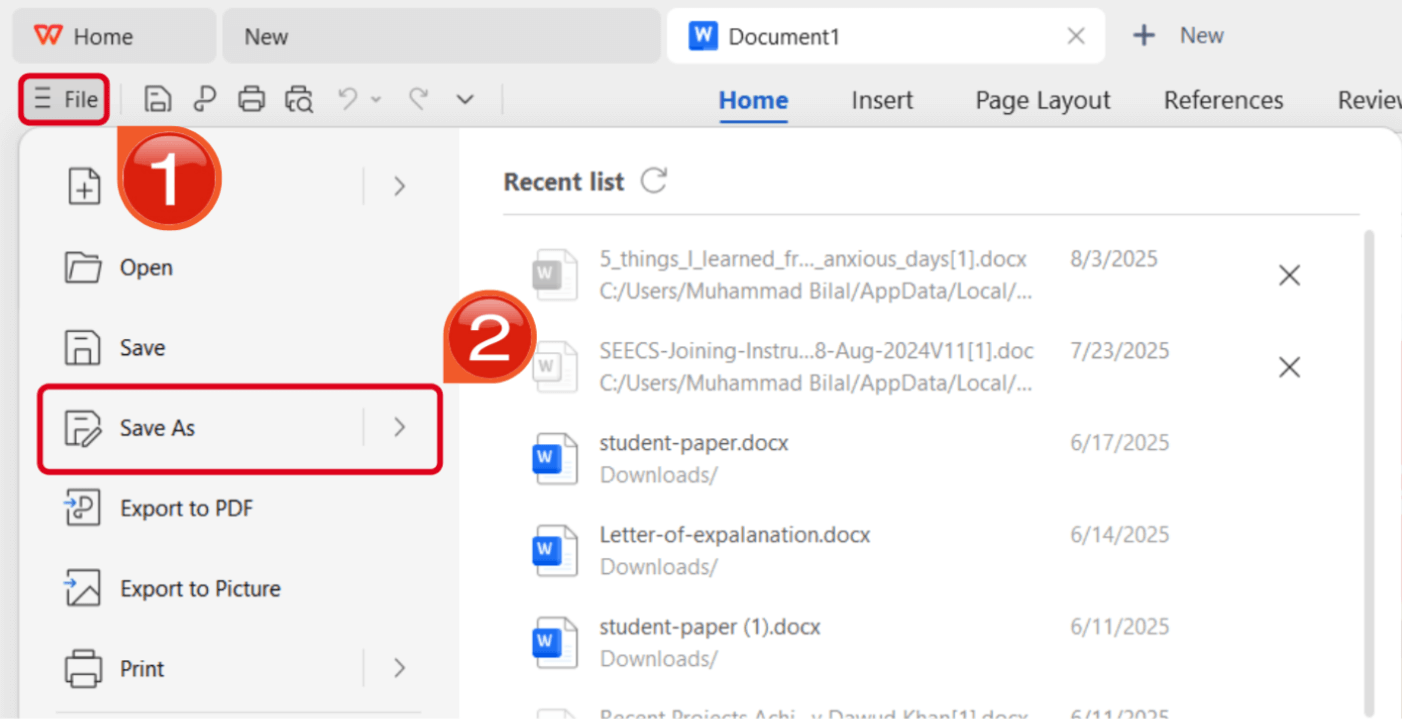The height and width of the screenshot is (719, 1402).
Task: Click the Export to PDF menu icon
Action: coord(83,508)
